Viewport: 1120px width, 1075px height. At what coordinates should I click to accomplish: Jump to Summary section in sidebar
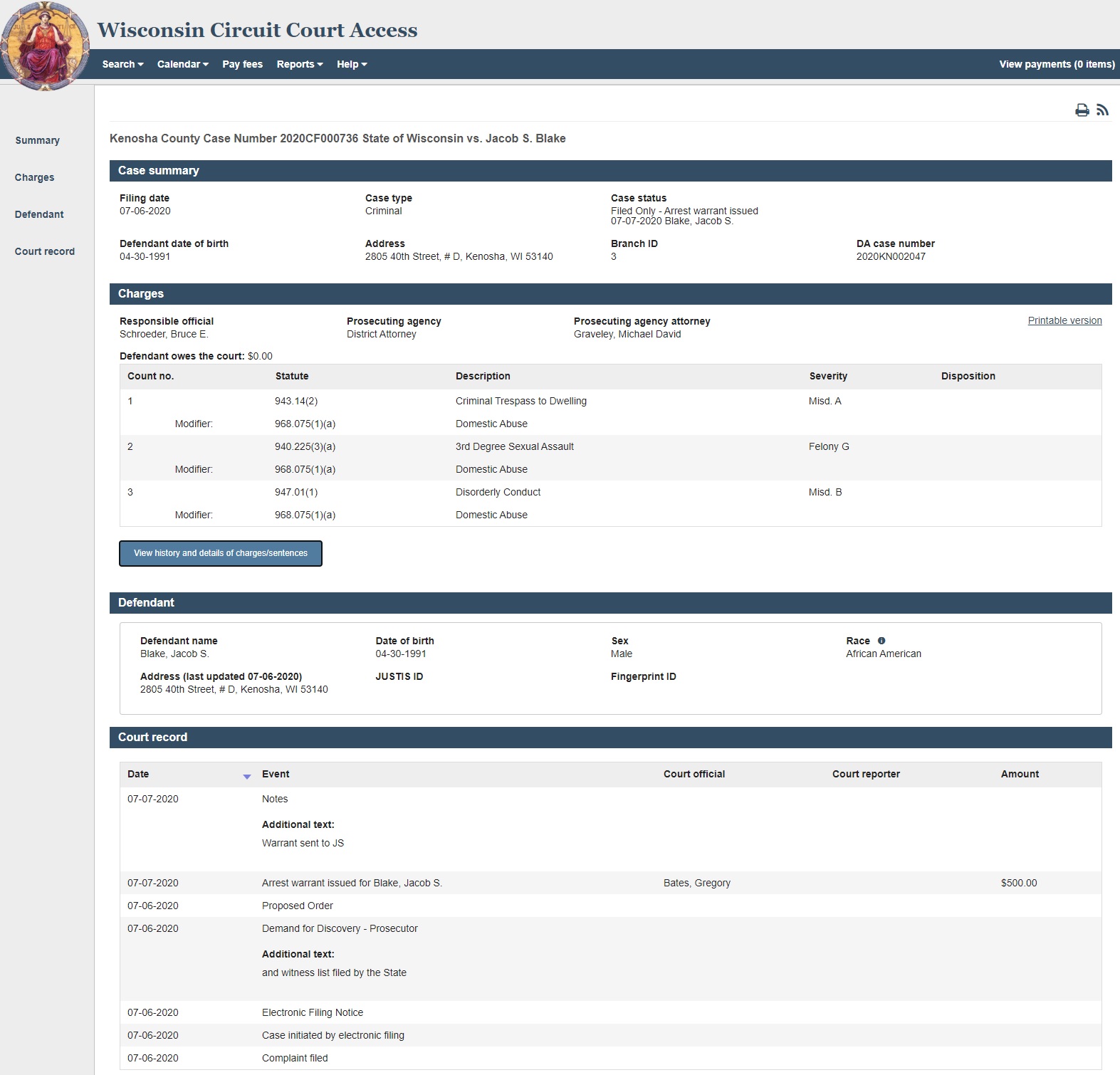pos(37,140)
